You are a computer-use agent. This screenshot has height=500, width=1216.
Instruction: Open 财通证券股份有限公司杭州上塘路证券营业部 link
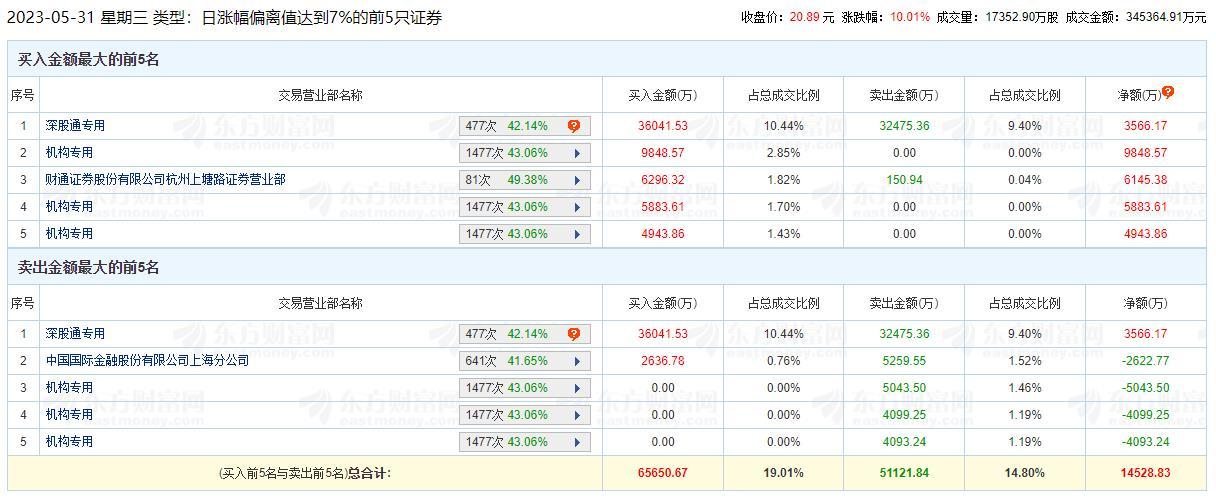[165, 180]
